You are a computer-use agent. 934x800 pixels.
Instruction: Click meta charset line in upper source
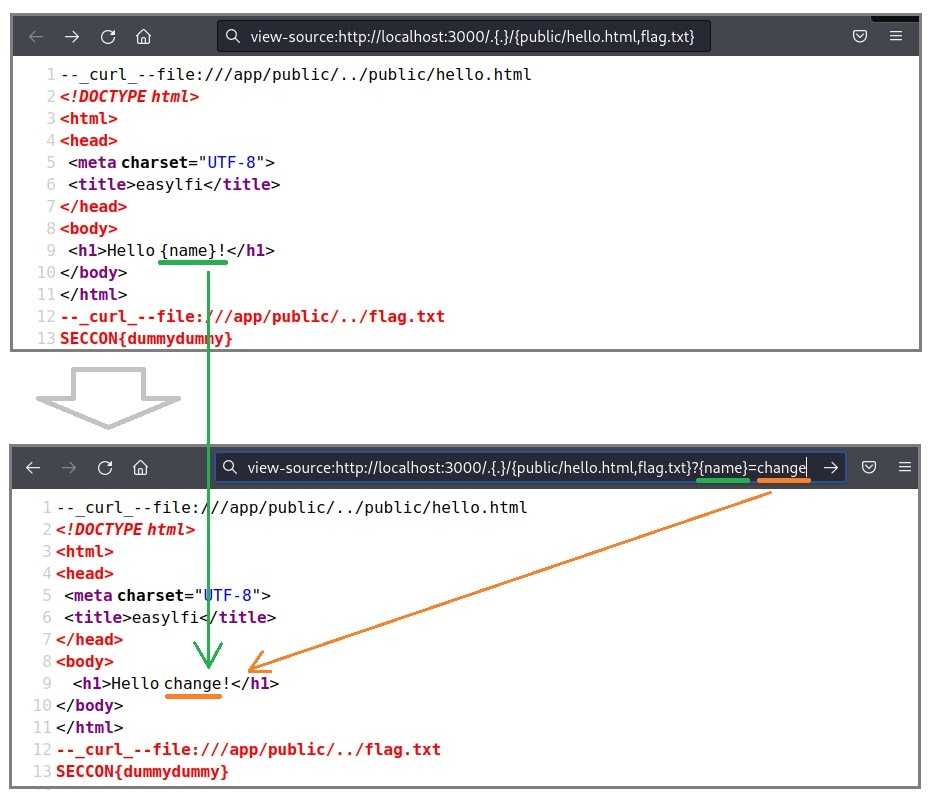172,163
